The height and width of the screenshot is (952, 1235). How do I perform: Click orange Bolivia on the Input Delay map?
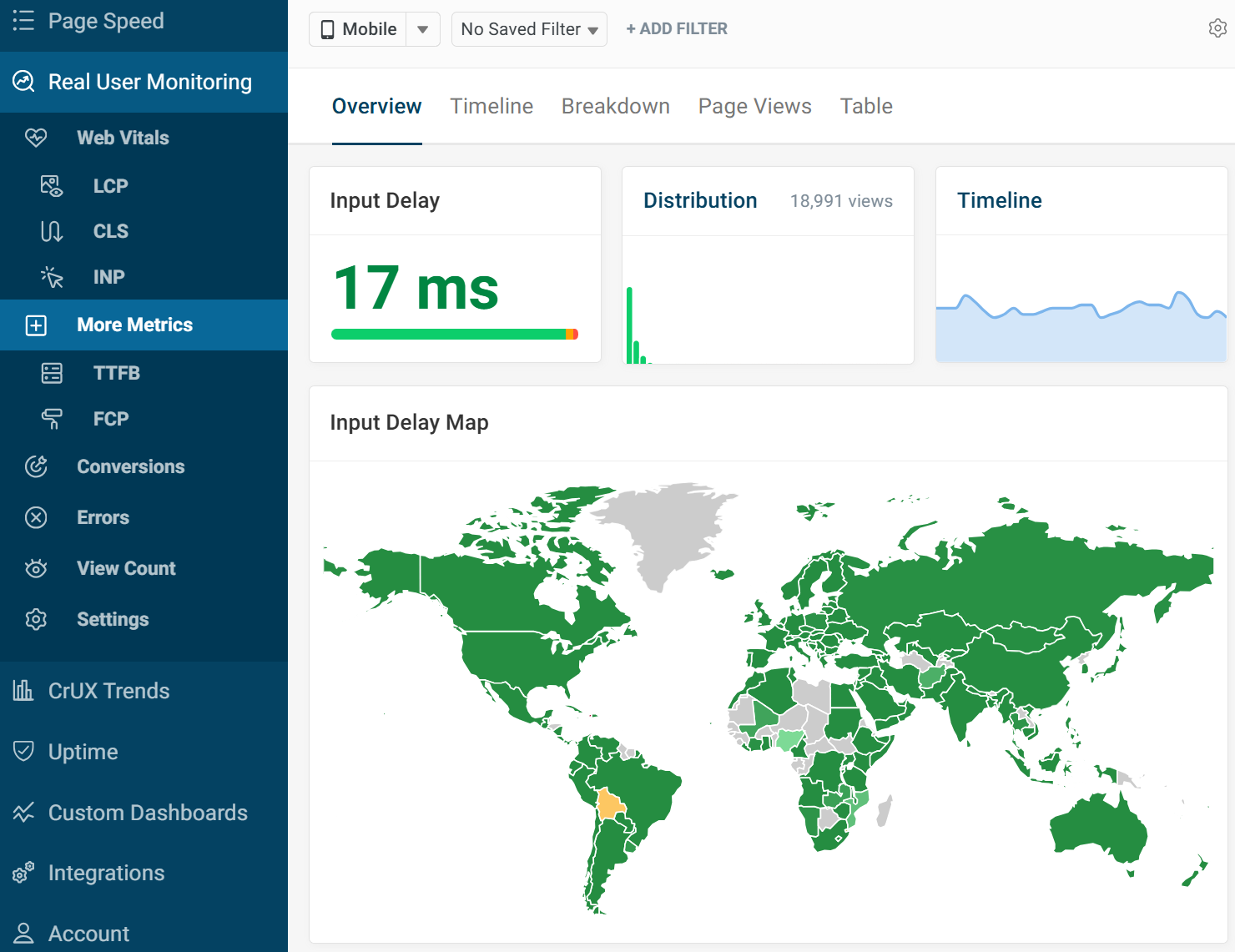(x=610, y=805)
